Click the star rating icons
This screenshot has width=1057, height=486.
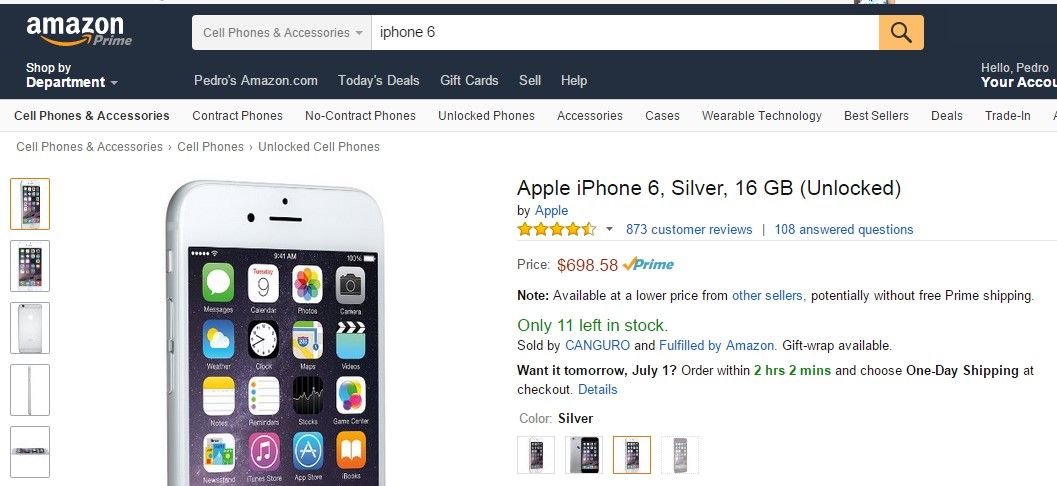[x=556, y=230]
